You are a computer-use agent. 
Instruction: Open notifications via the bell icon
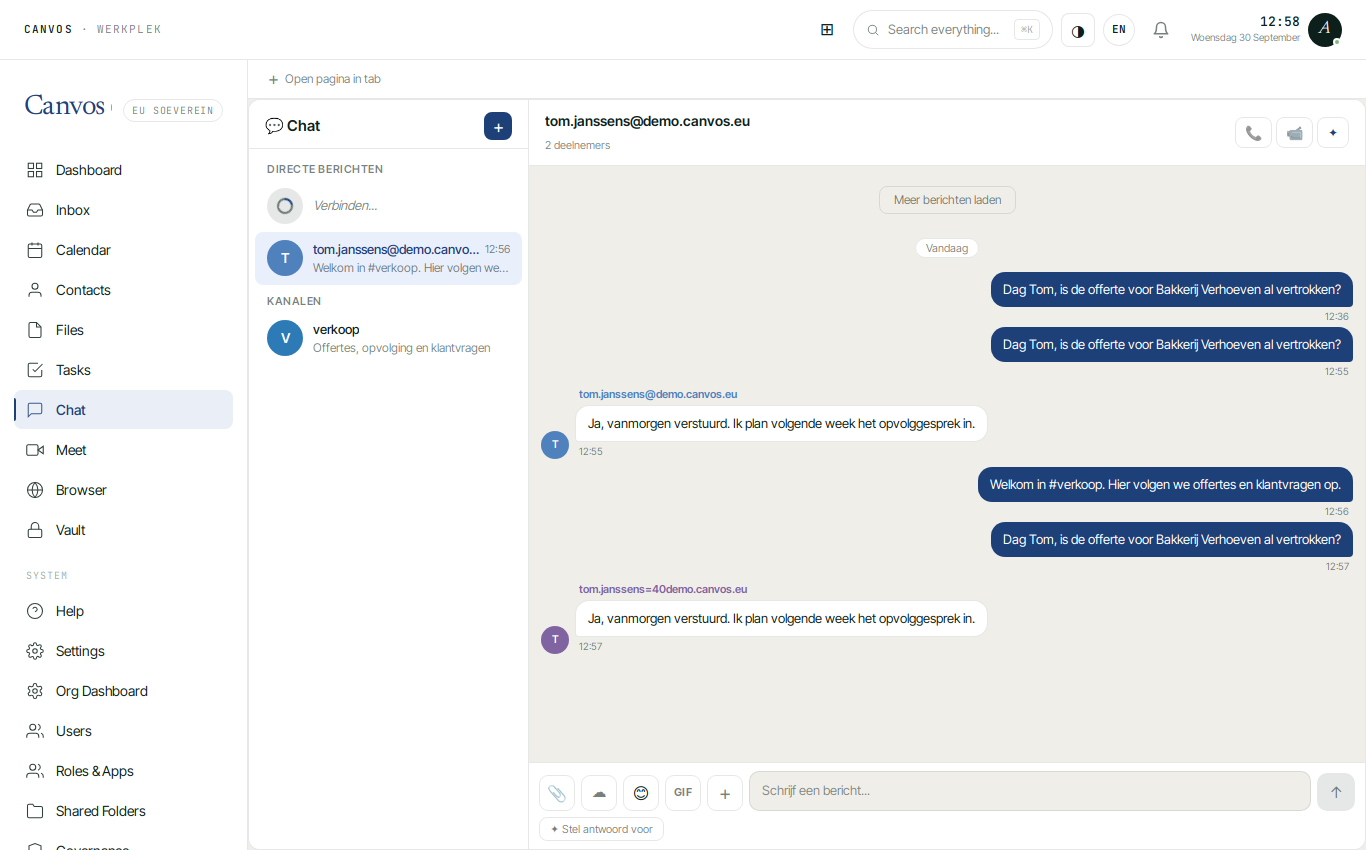tap(1161, 30)
